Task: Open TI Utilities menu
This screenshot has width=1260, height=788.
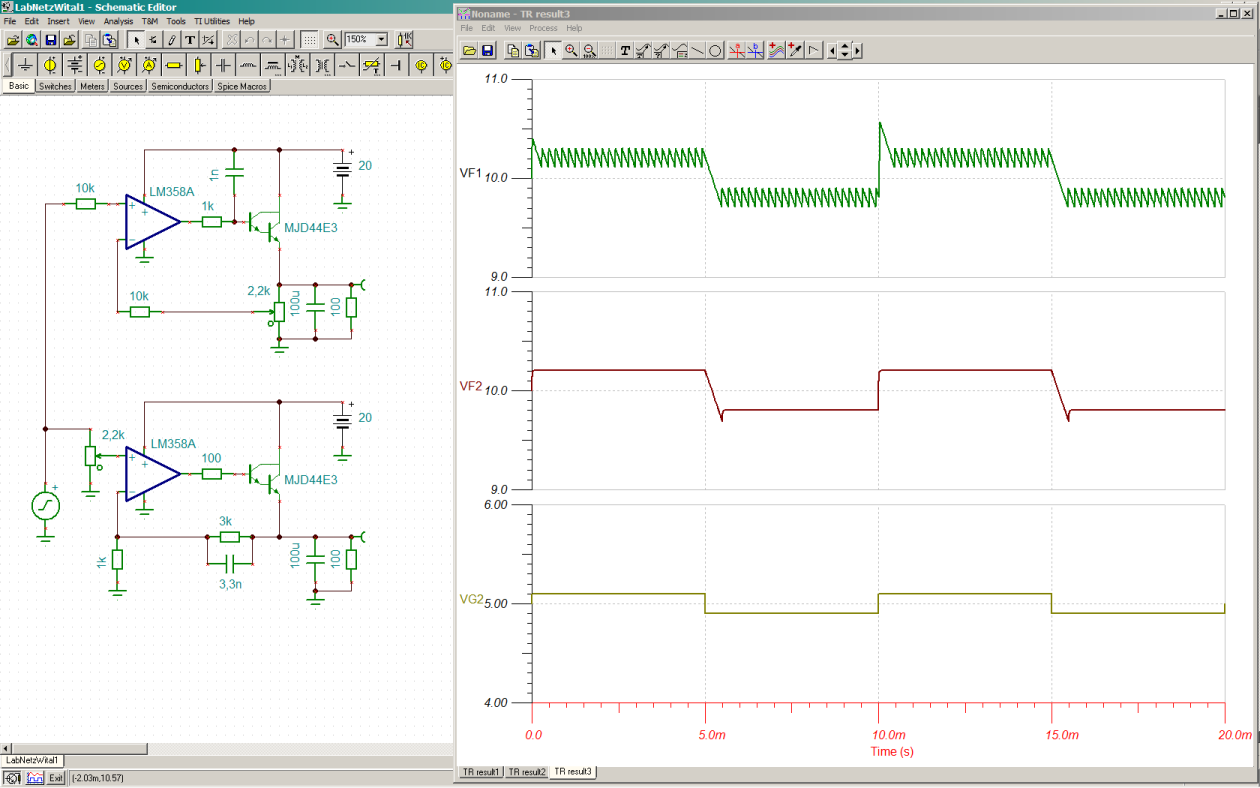Action: (x=212, y=21)
